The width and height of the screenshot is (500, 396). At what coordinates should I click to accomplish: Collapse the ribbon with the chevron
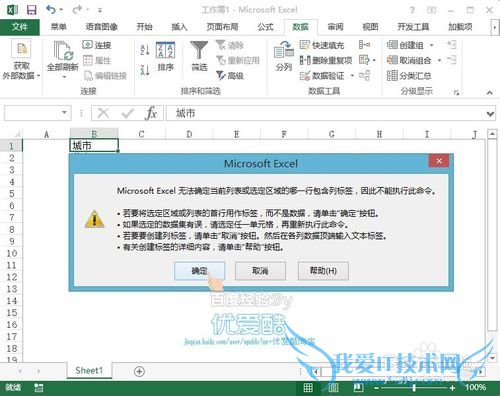[x=489, y=92]
